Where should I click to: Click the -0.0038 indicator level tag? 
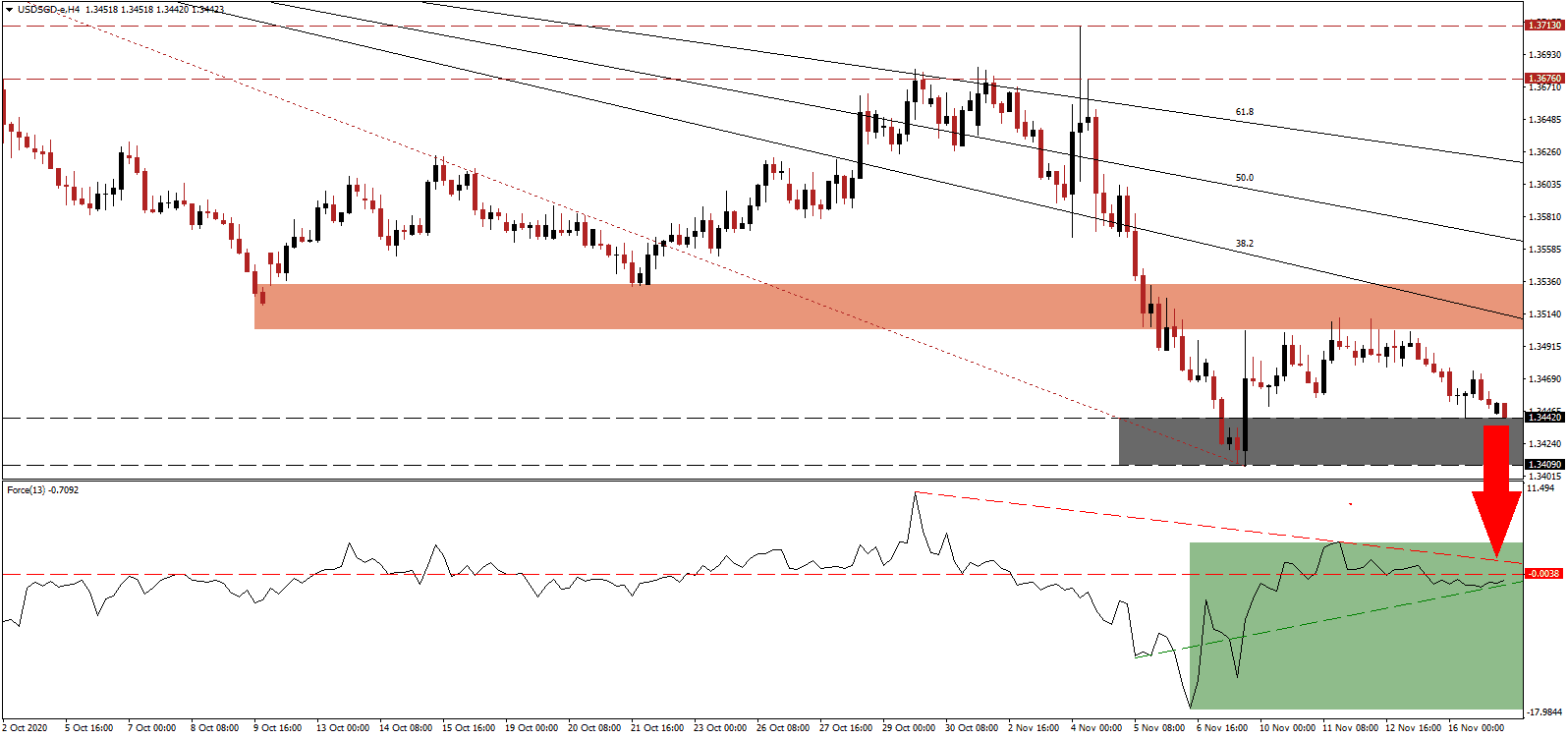tap(1542, 574)
